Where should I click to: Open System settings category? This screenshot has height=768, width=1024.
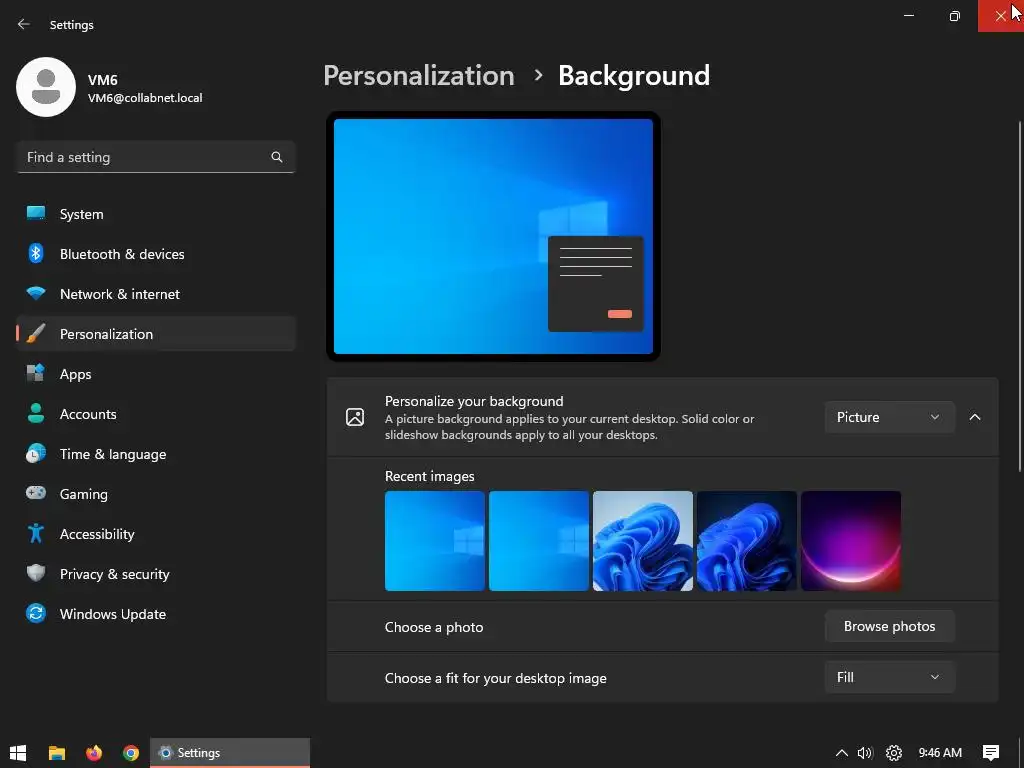click(157, 214)
